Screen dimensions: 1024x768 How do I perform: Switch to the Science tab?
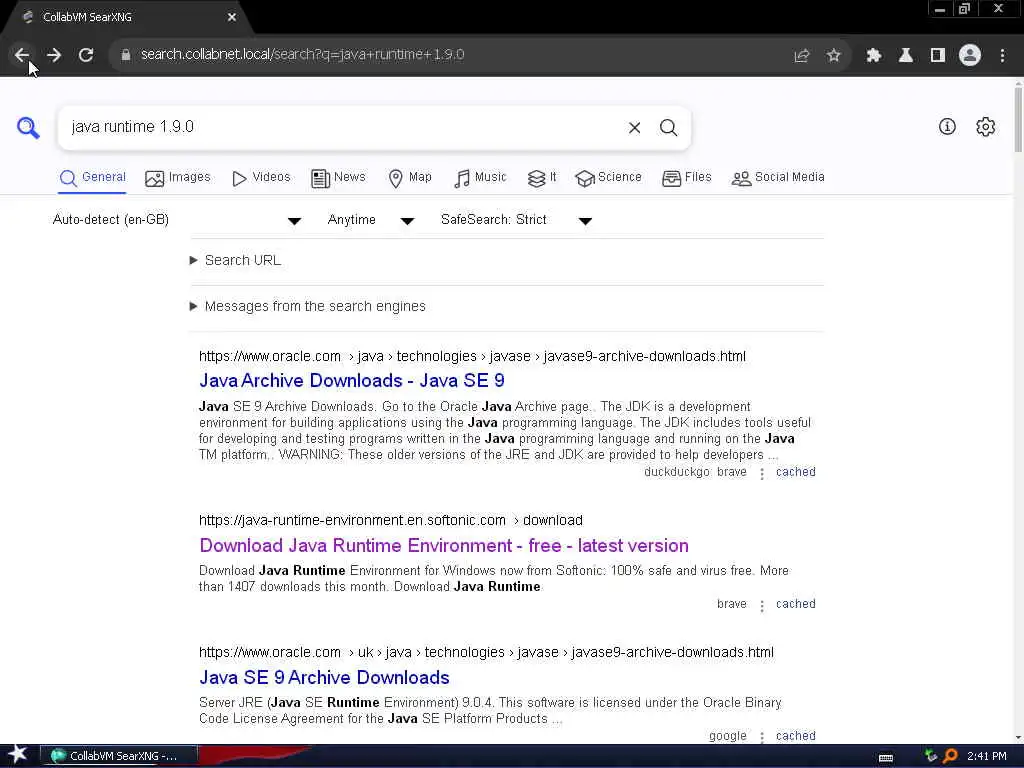[x=609, y=178]
